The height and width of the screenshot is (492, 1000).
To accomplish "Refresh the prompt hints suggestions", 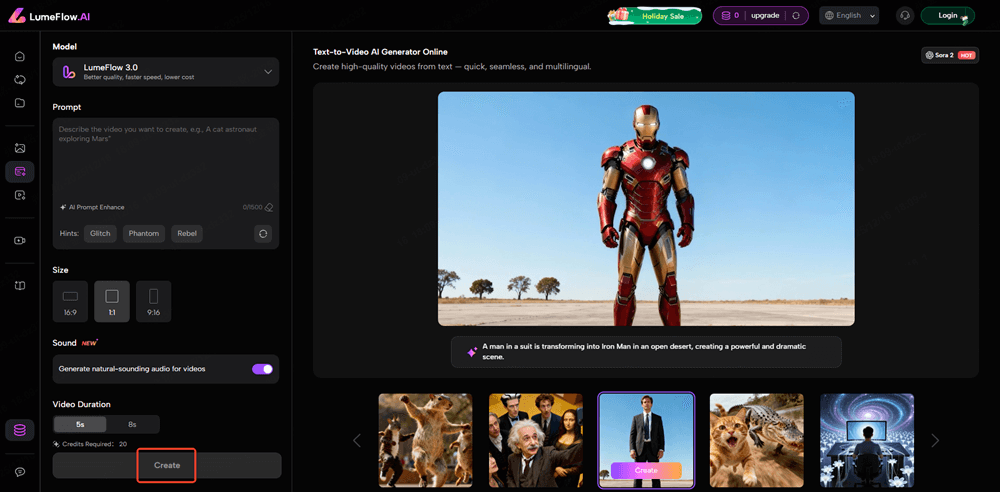I will 263,233.
